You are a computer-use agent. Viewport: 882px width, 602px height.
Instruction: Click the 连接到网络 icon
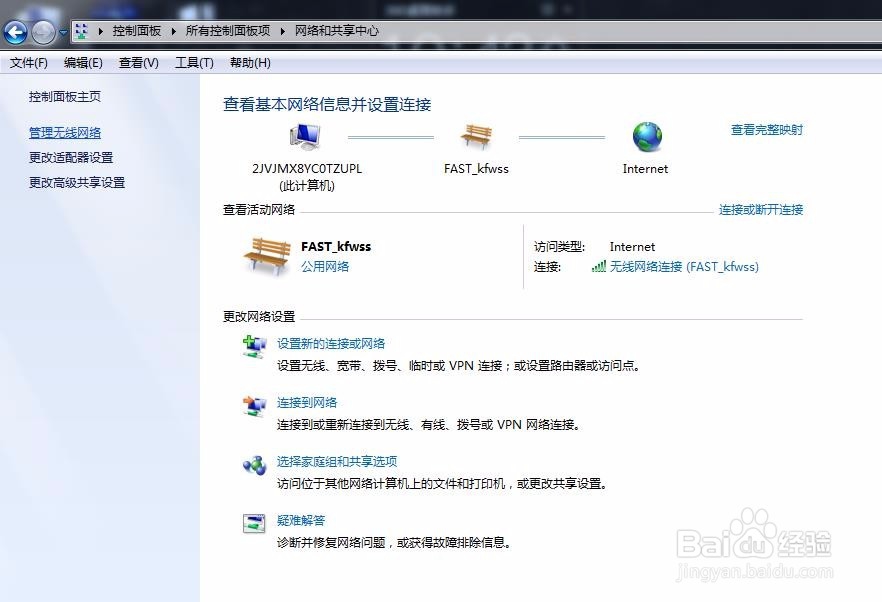point(254,406)
